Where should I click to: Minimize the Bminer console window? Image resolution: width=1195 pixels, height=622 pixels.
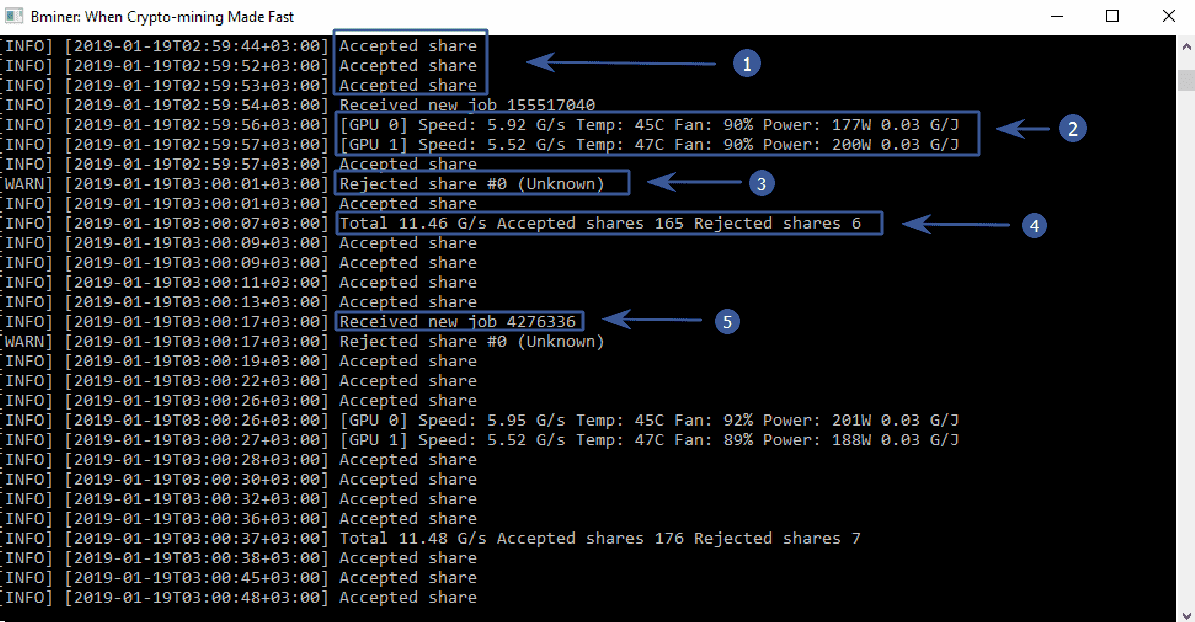pyautogui.click(x=1057, y=17)
